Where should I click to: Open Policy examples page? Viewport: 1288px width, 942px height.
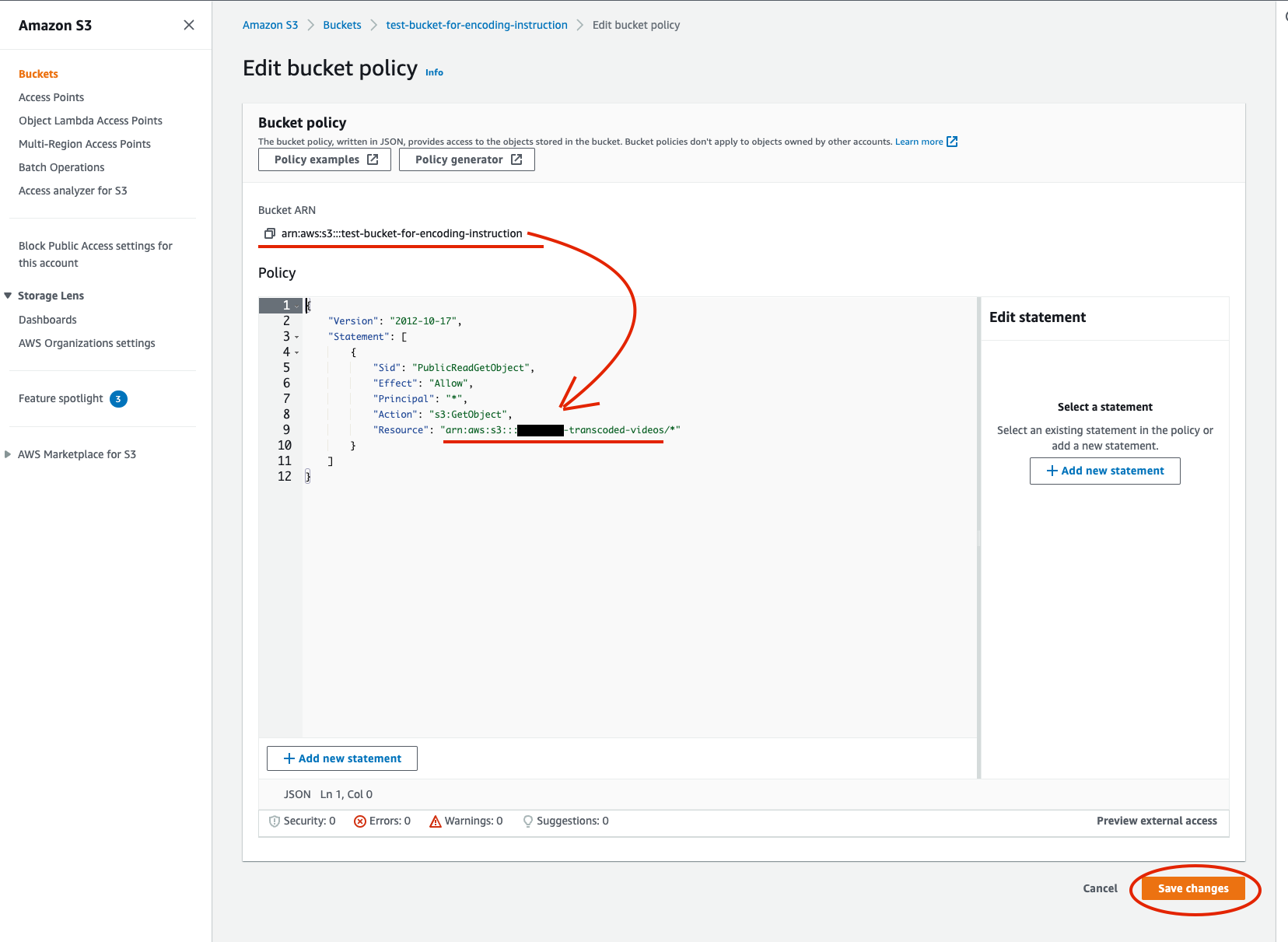tap(324, 159)
